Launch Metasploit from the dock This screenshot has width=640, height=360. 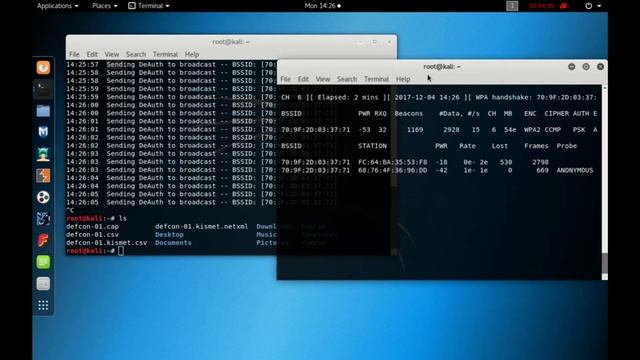tap(43, 132)
